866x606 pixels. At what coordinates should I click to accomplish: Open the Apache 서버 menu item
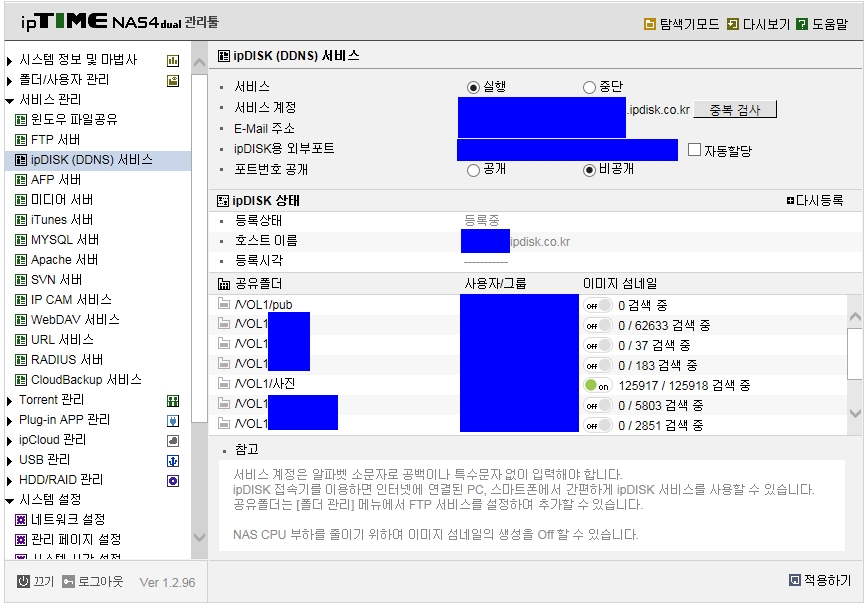tap(56, 260)
